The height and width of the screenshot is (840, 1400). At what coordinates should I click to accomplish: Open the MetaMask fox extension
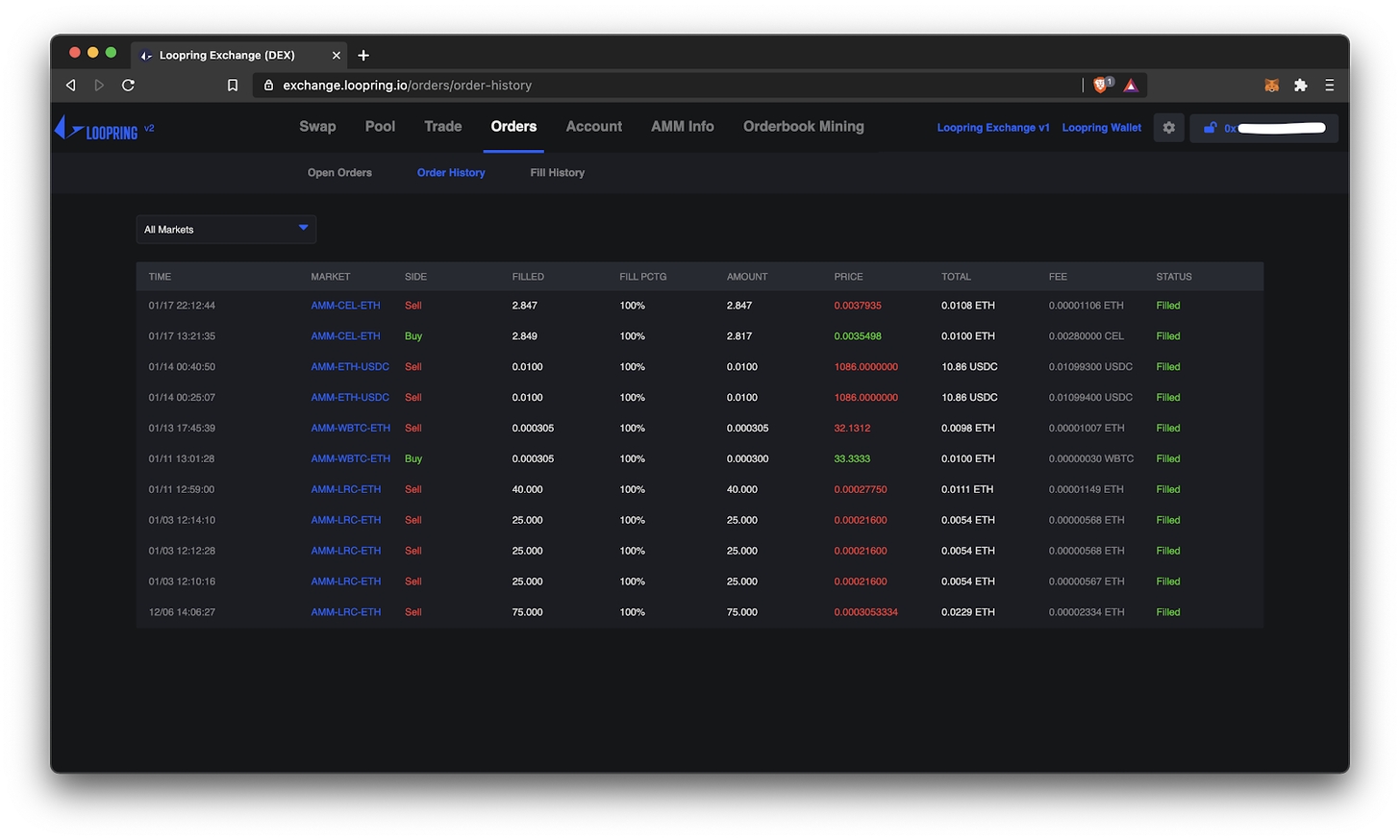click(1271, 86)
